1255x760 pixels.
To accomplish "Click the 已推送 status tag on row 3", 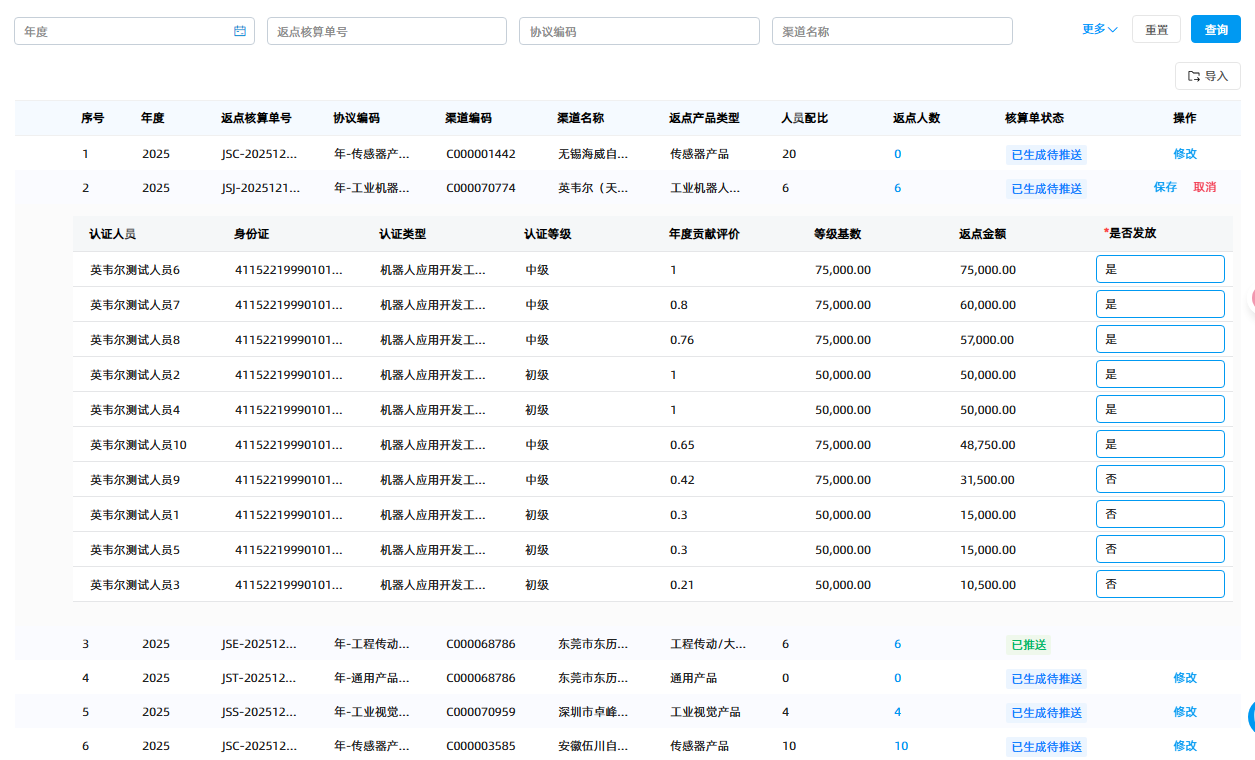I will click(x=1029, y=644).
